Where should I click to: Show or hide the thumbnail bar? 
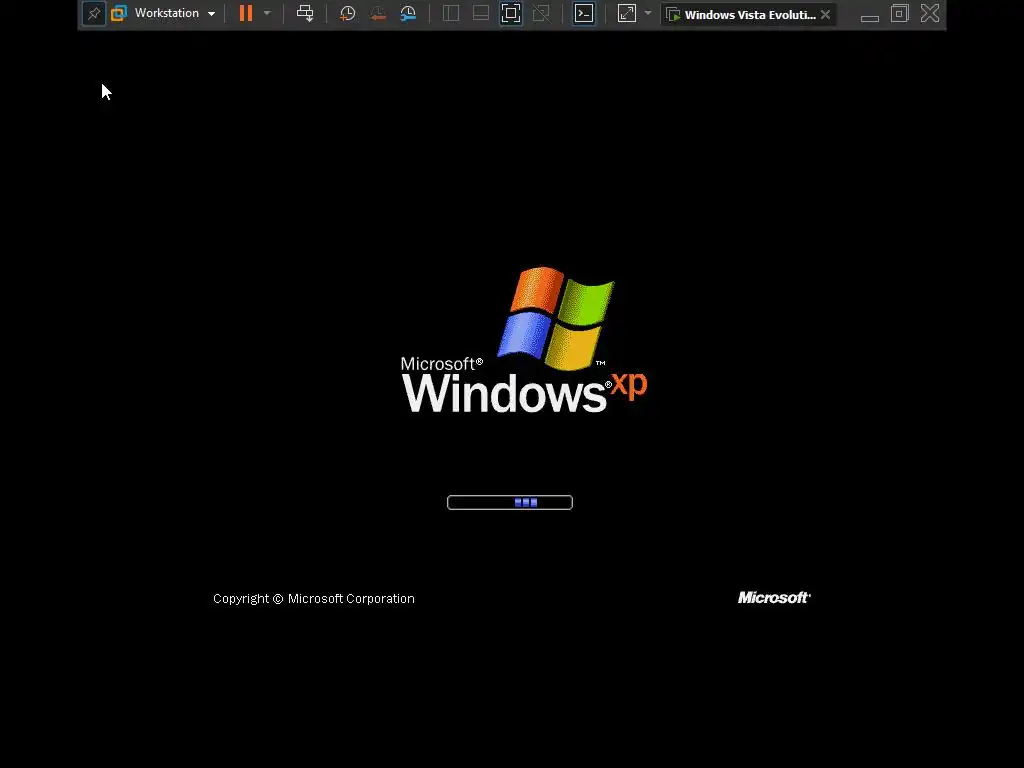click(481, 13)
